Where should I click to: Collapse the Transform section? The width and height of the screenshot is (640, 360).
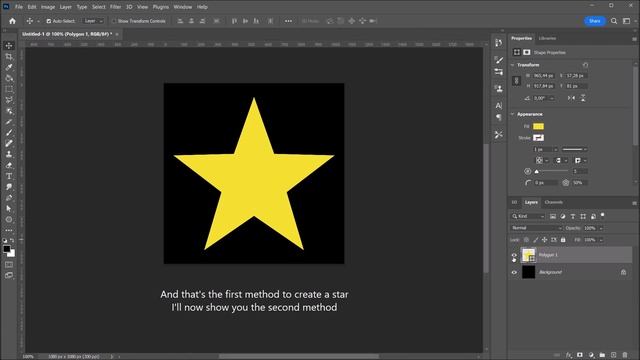(513, 65)
